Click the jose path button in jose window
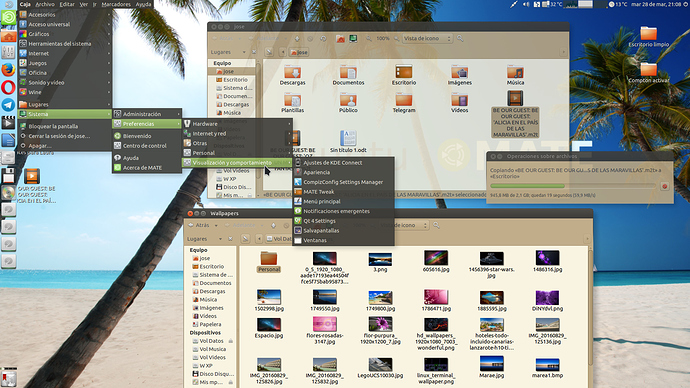Viewport: 690px width, 388px height. (299, 52)
